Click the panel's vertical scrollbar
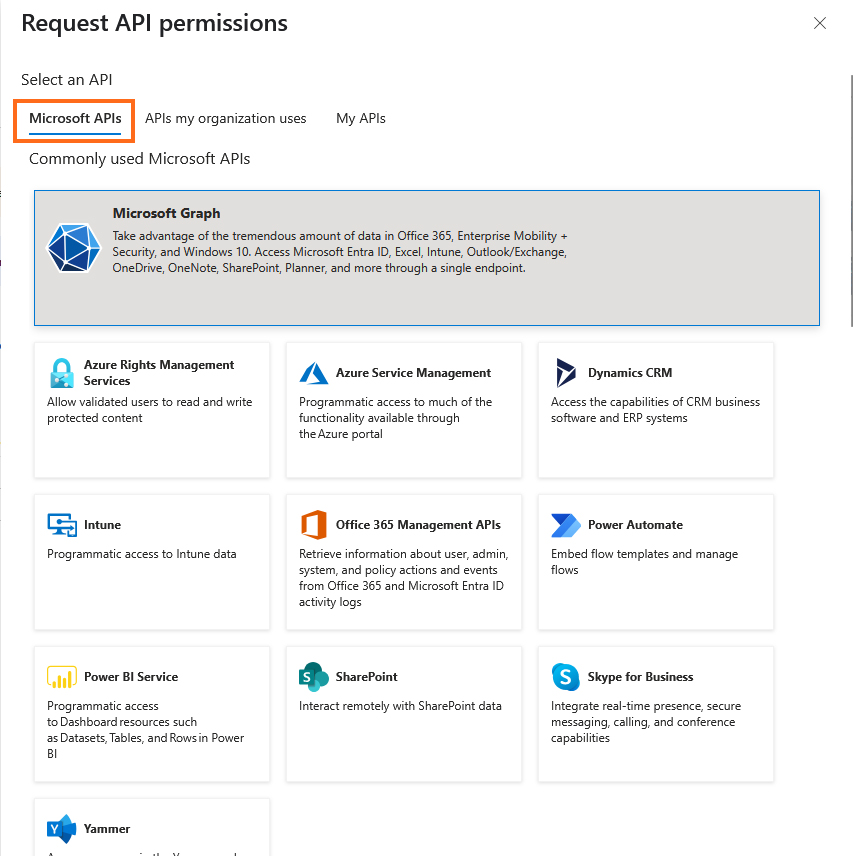Viewport: 855px width, 856px height. (852, 201)
